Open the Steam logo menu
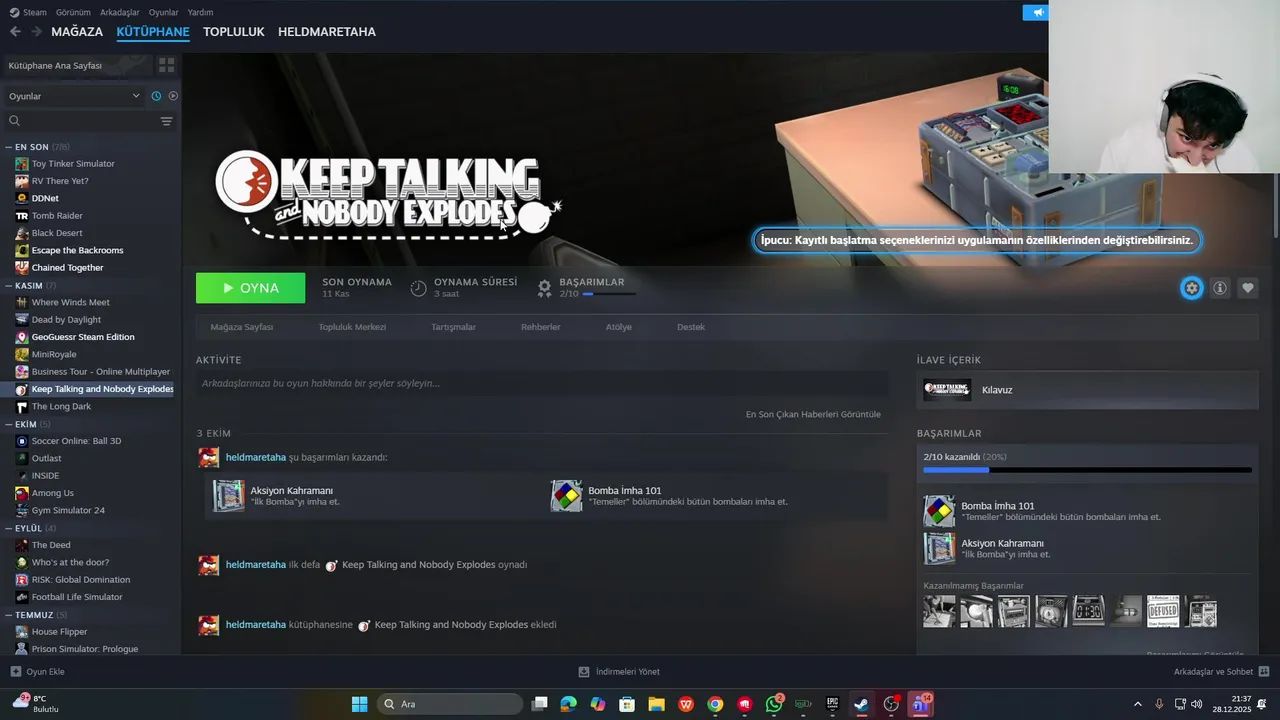Screen dimensions: 1280x720 coord(28,12)
